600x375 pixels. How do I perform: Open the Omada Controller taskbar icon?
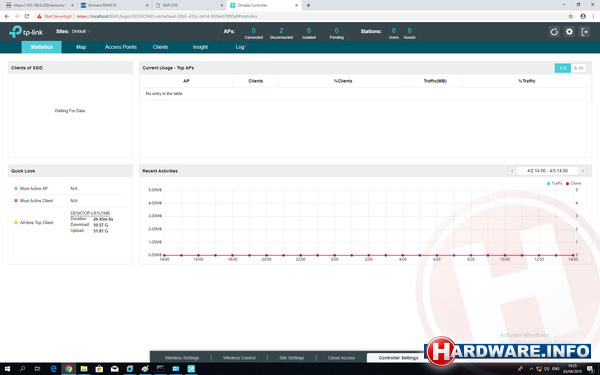point(191,369)
